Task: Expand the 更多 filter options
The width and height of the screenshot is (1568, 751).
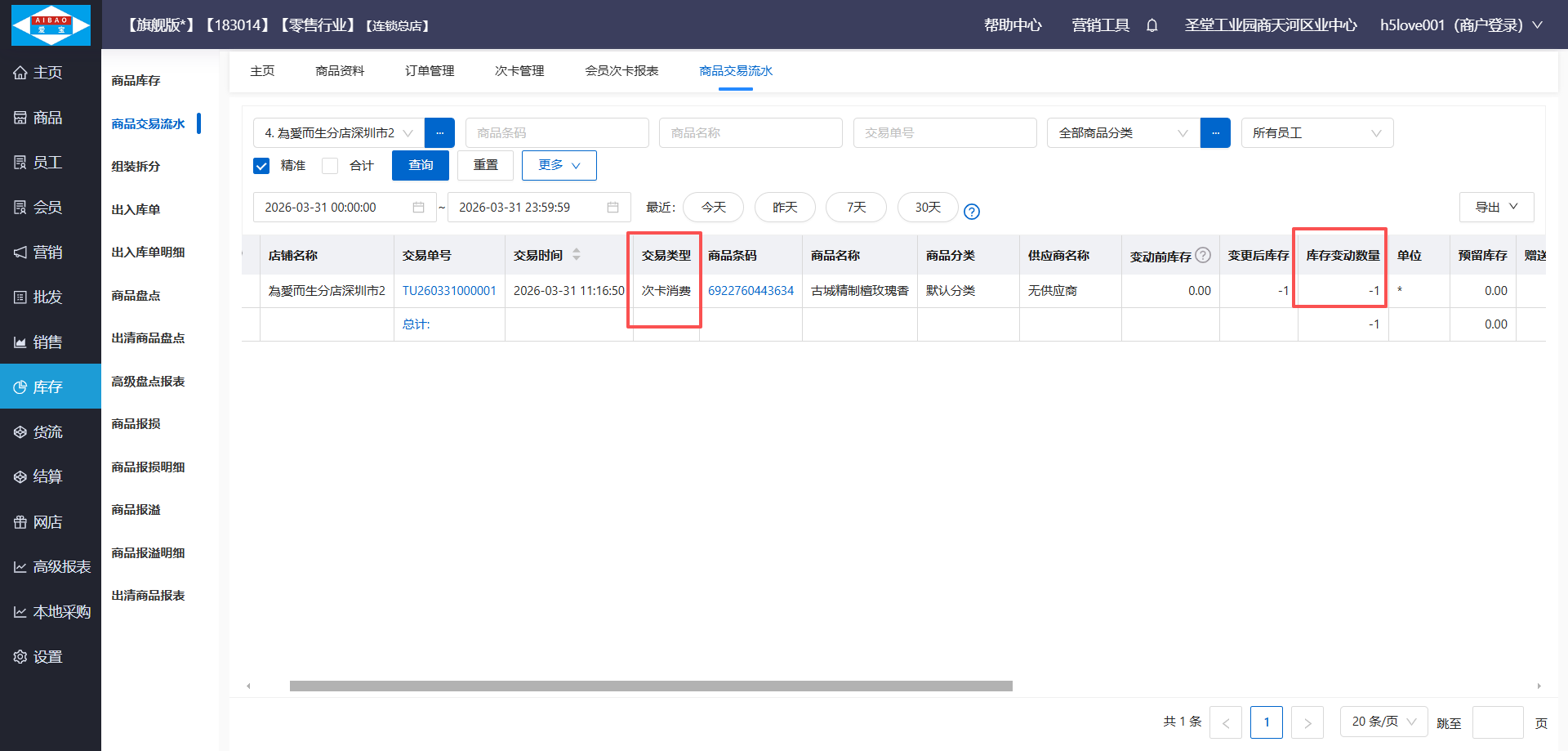Action: [x=559, y=165]
